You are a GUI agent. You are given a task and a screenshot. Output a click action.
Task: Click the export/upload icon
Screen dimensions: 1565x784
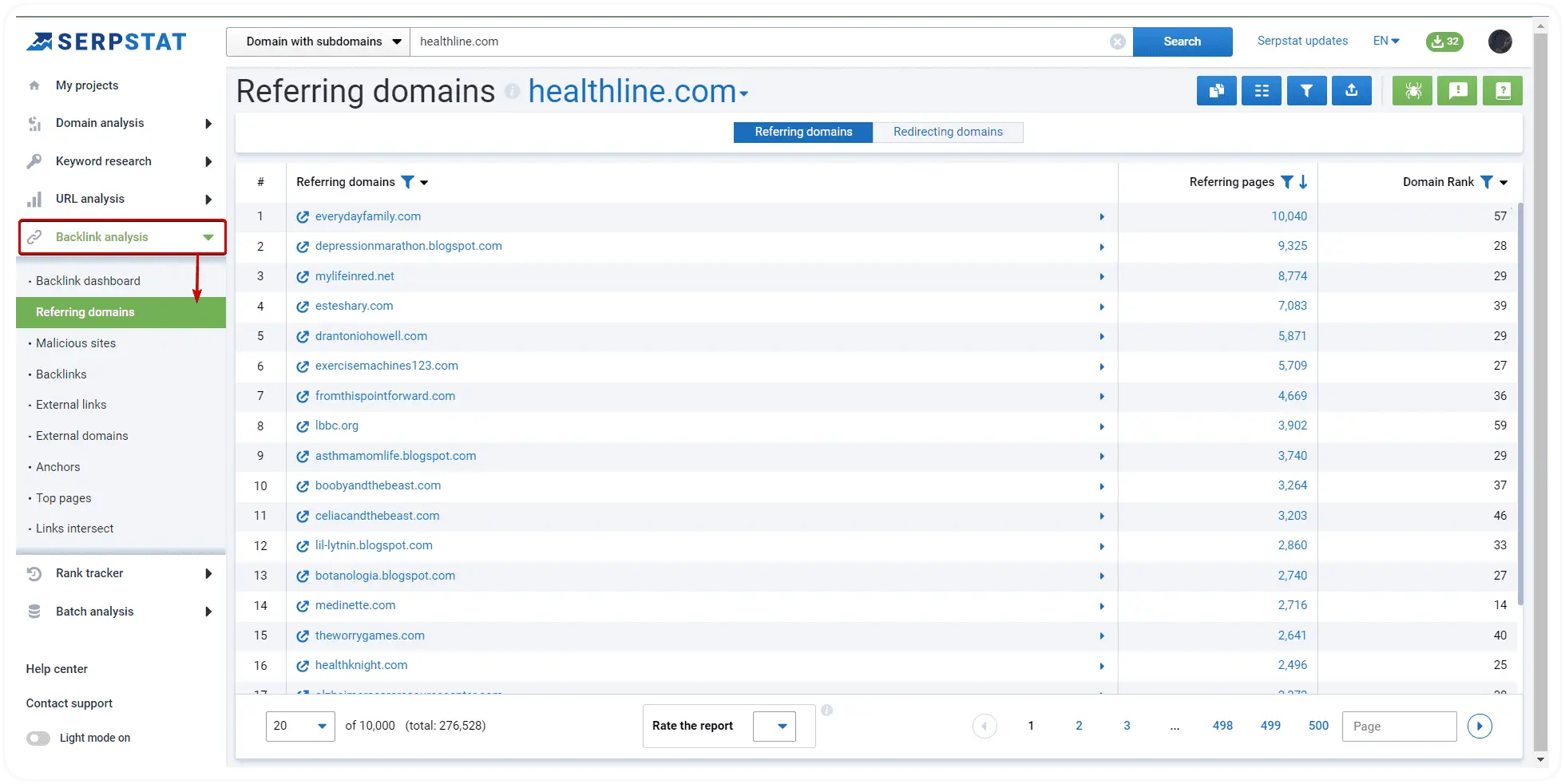coord(1351,90)
